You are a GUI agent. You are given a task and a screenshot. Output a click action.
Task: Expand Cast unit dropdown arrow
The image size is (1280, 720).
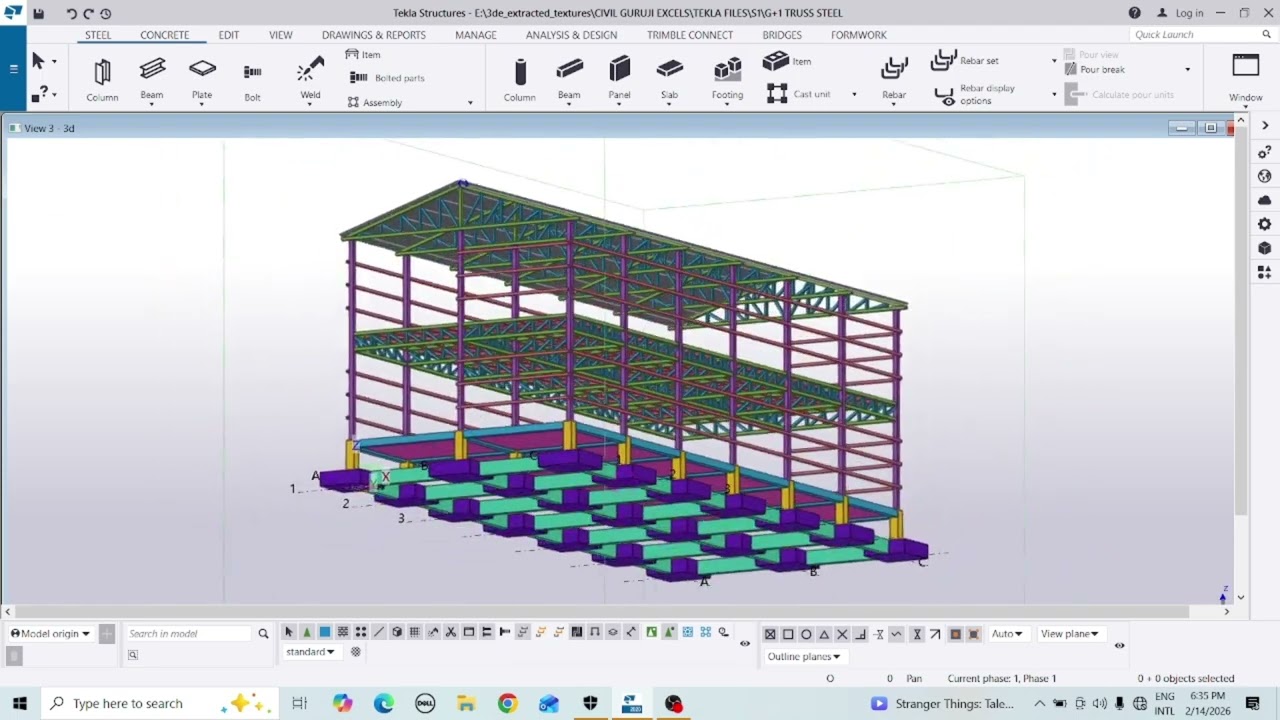tap(854, 95)
